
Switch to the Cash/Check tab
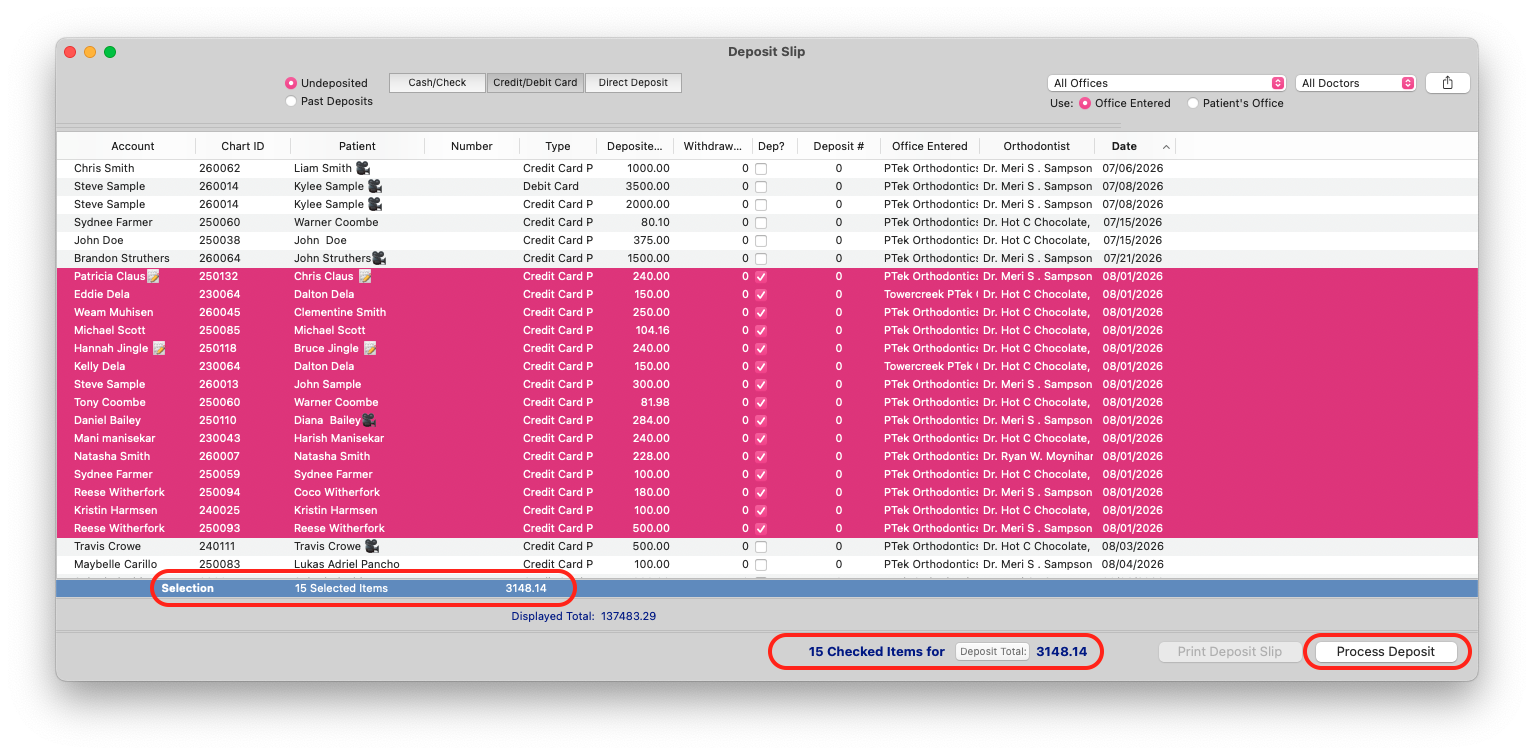click(x=437, y=83)
